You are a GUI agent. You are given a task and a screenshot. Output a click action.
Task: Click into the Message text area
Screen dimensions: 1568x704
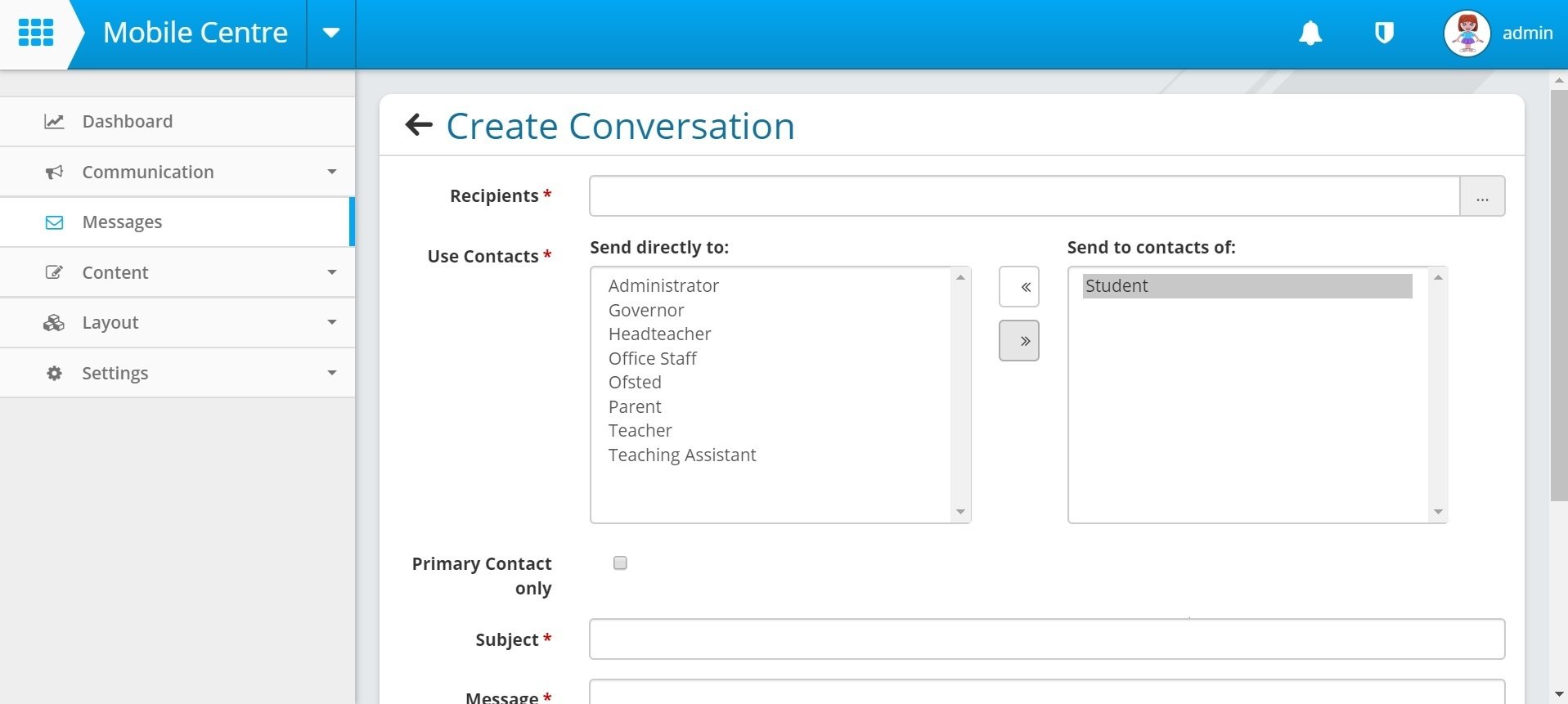click(1047, 692)
